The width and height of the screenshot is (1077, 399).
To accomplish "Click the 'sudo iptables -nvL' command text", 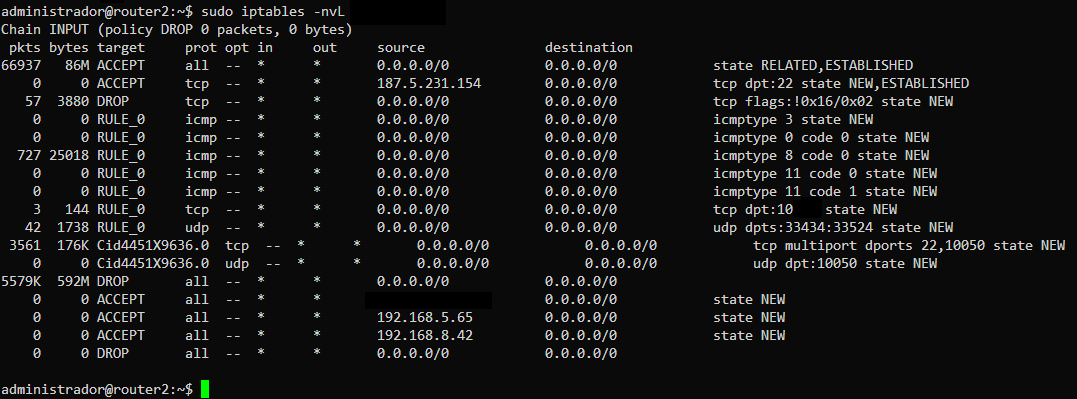I will 273,12.
